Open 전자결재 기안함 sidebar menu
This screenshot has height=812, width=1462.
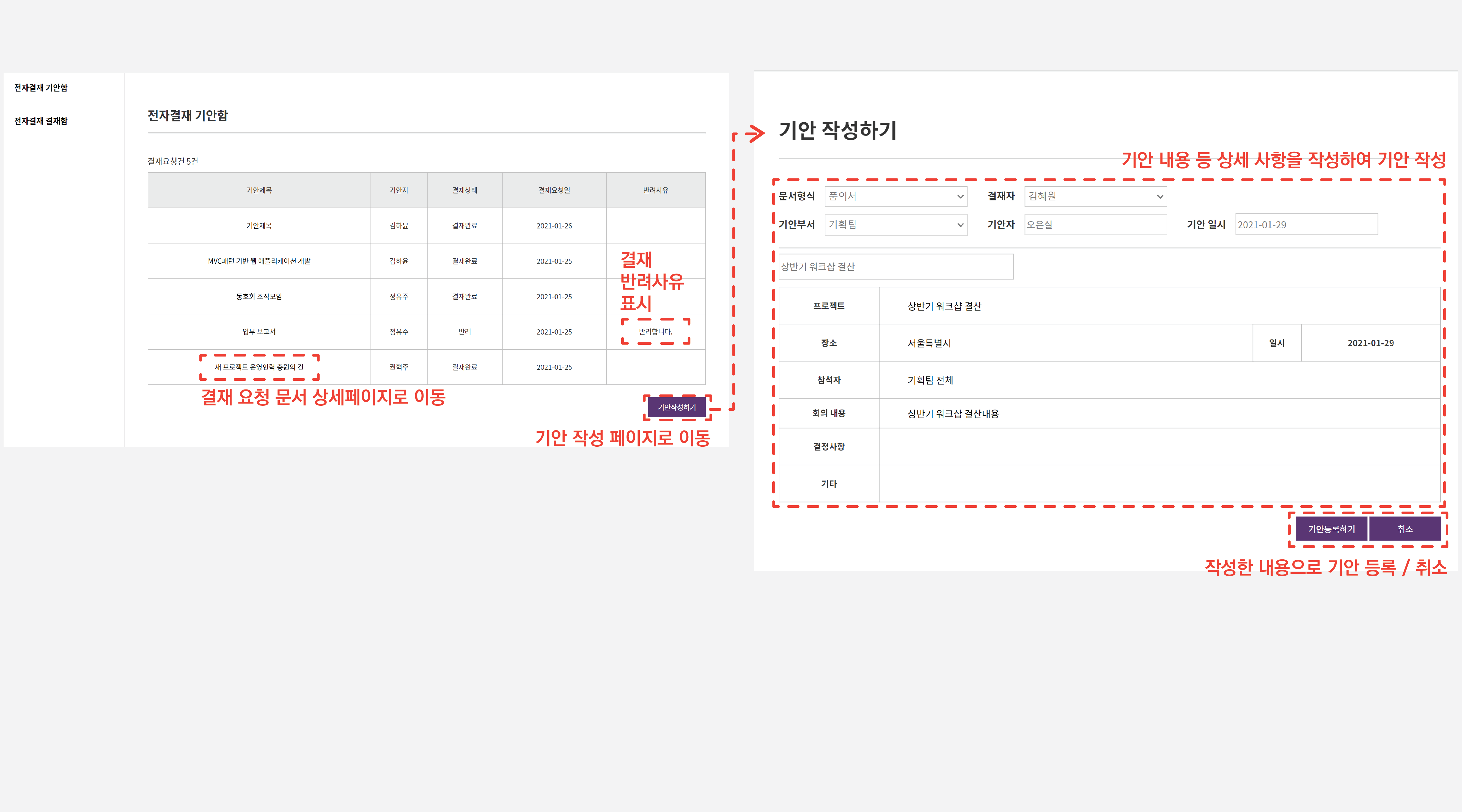(41, 87)
